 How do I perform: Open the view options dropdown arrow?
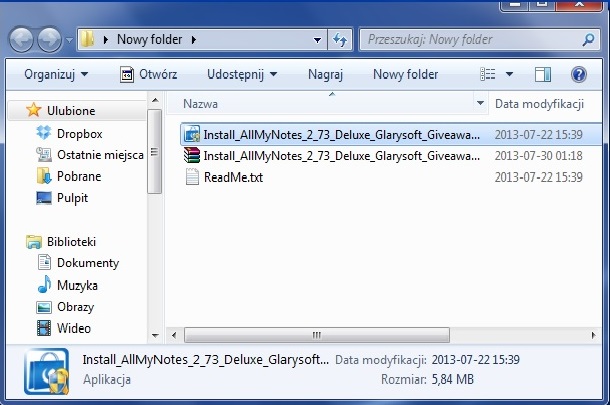(509, 74)
